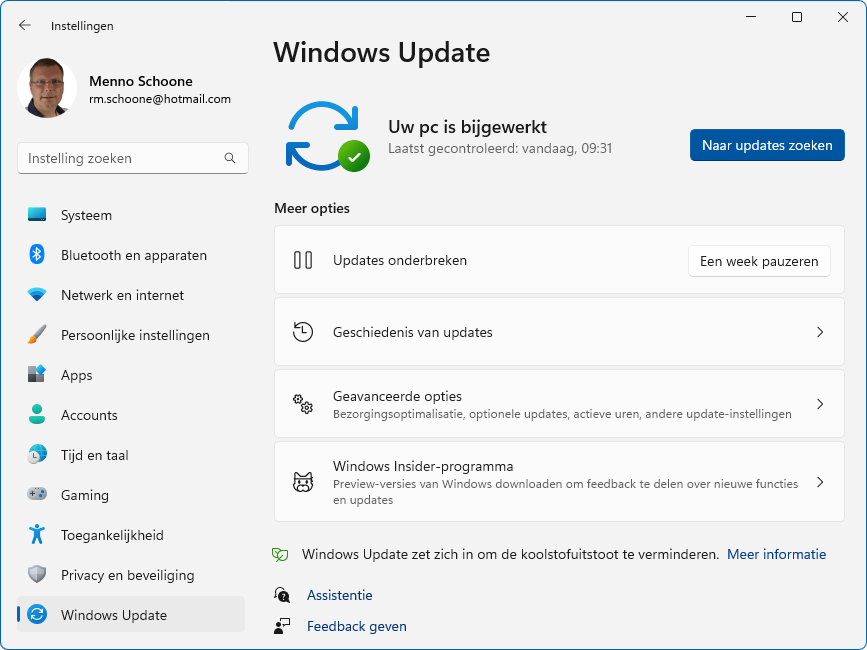This screenshot has width=867, height=650.
Task: Select Netwerk en internet
Action: (131, 295)
